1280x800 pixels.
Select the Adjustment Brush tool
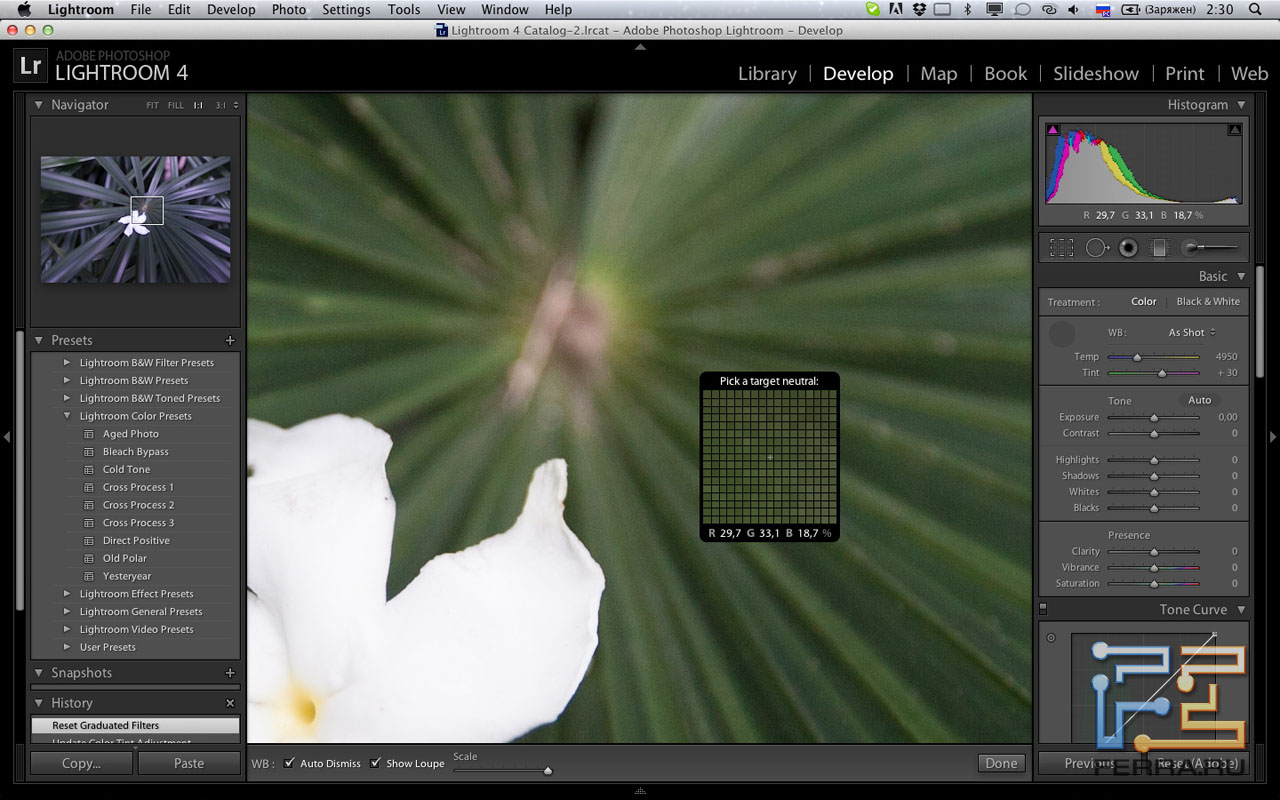(1210, 247)
